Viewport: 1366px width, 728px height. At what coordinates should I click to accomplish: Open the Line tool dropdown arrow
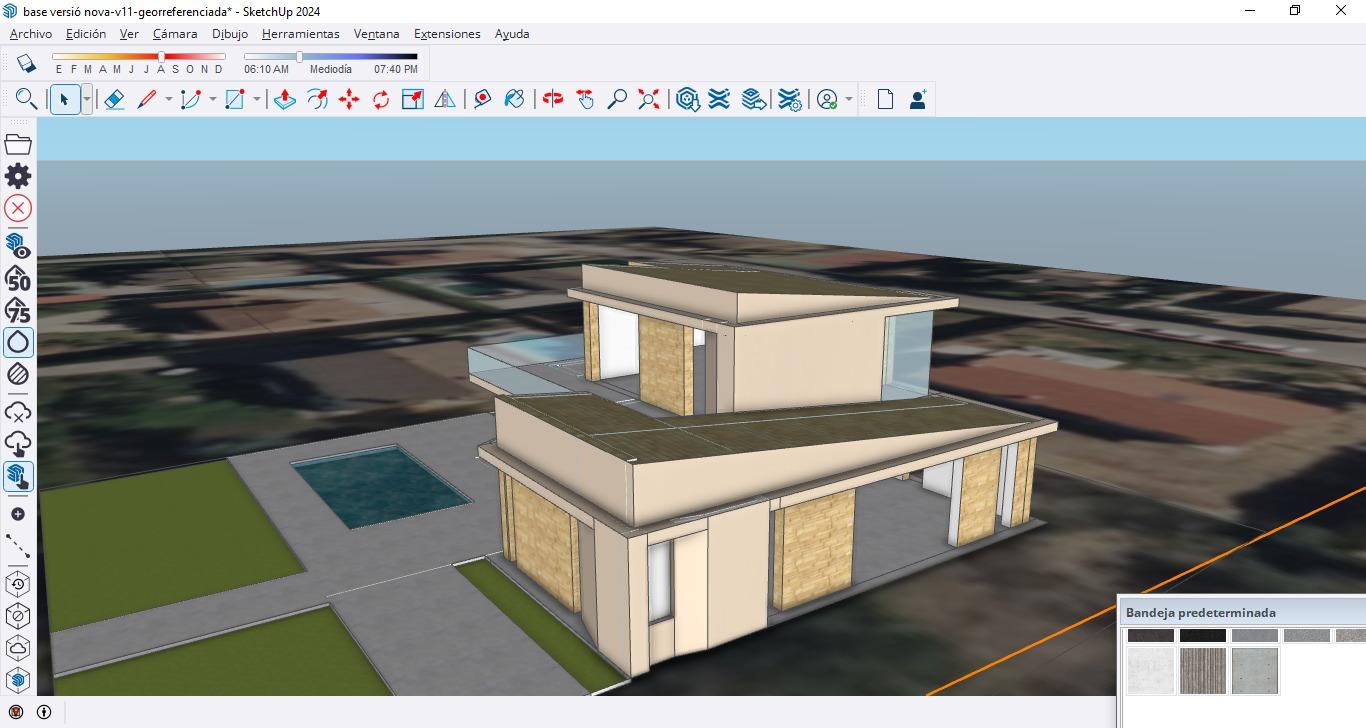click(x=168, y=99)
